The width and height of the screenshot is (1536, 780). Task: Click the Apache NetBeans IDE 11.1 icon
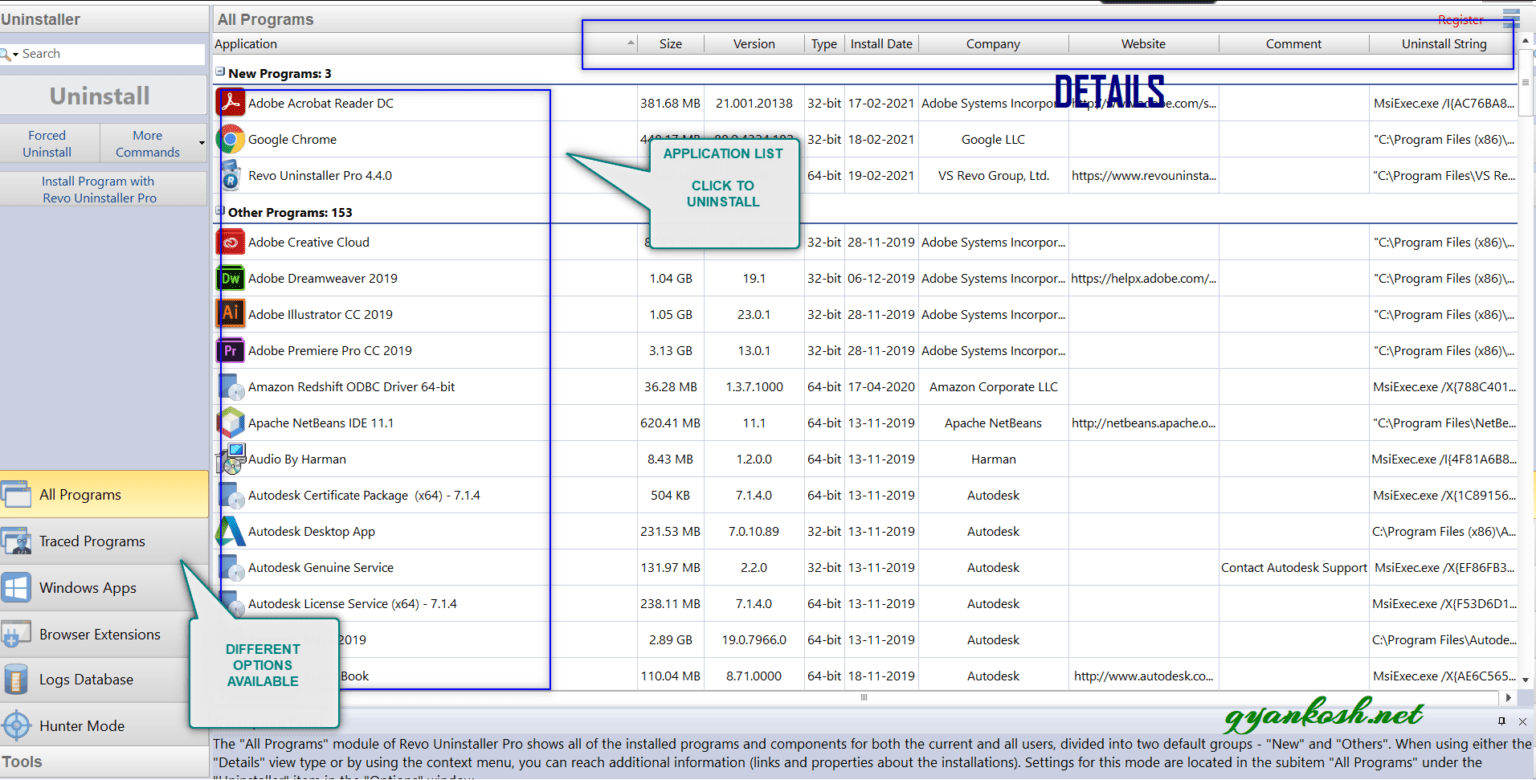pyautogui.click(x=232, y=423)
